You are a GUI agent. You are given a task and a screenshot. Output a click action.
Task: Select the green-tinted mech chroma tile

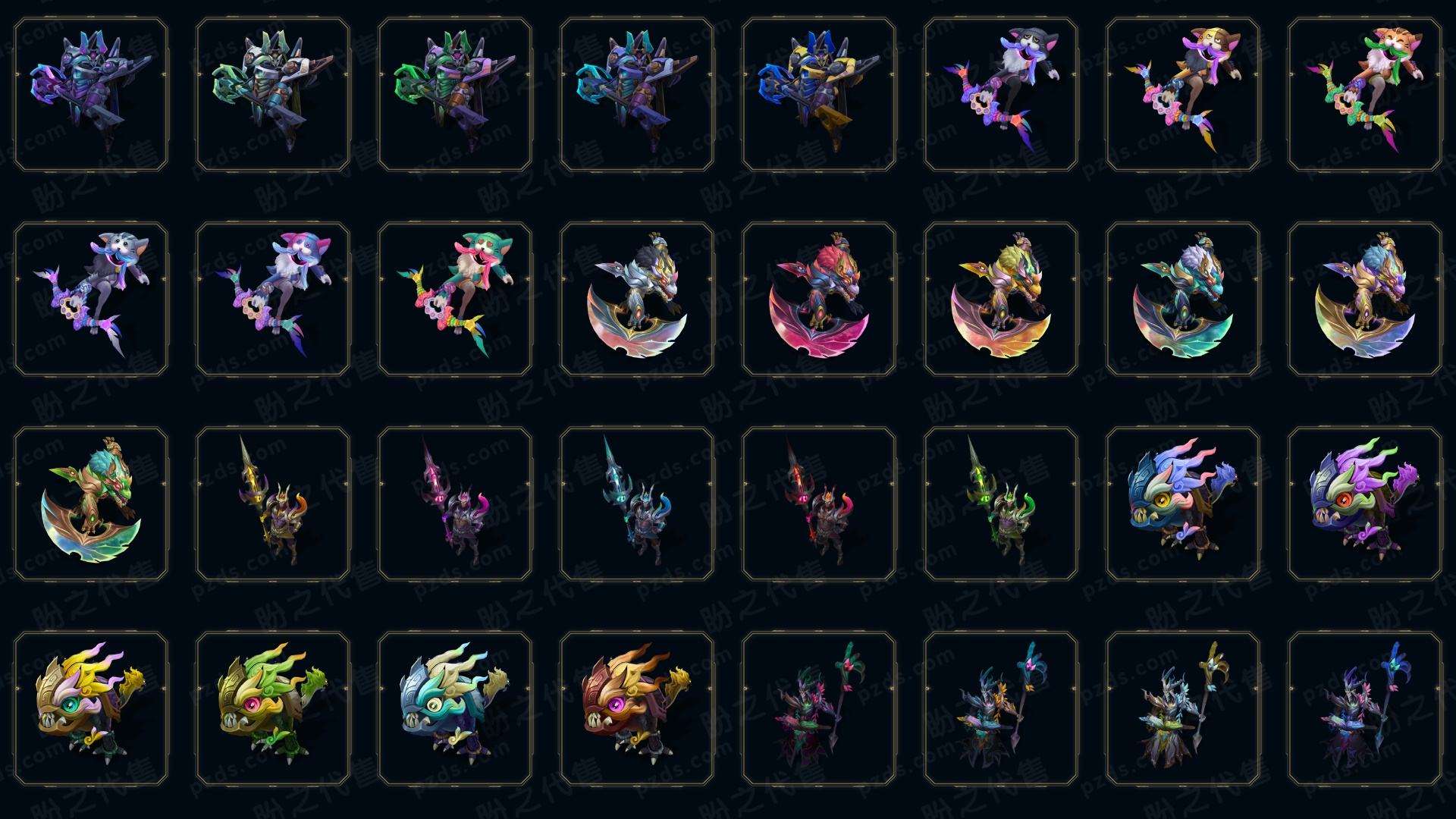(x=455, y=94)
